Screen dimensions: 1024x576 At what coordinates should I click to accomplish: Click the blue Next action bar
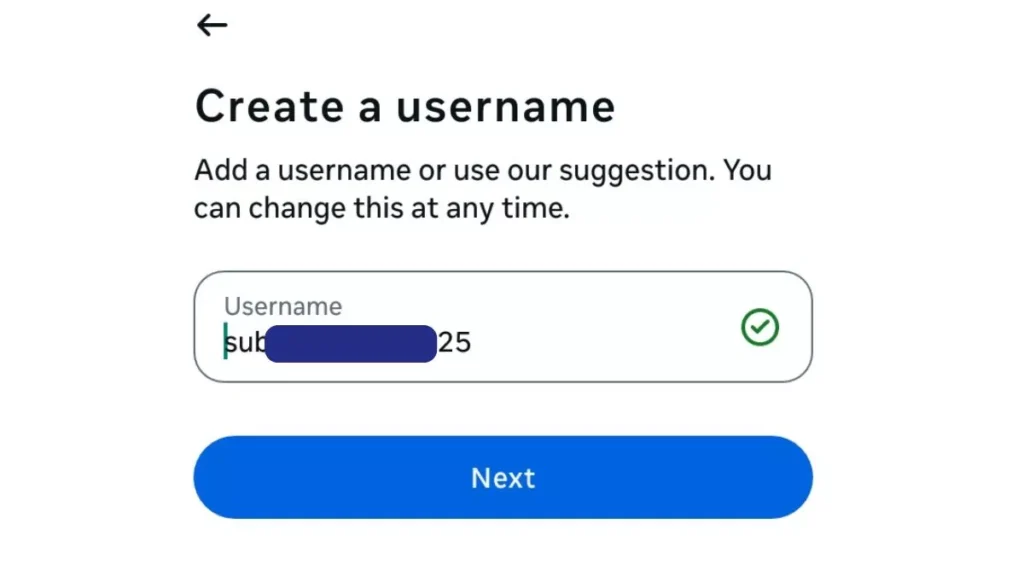click(503, 478)
